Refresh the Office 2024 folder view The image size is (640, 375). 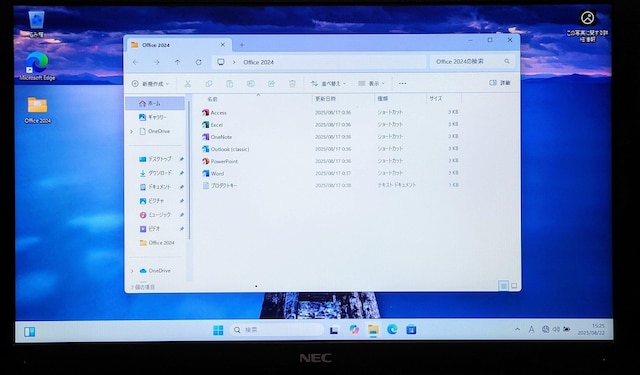[199, 62]
